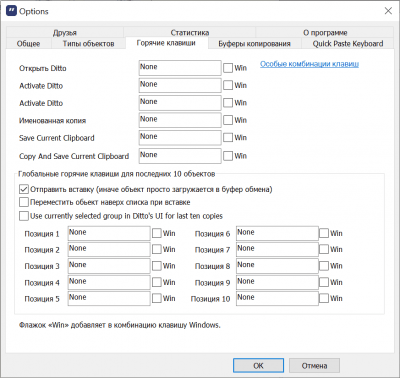Confirm settings with the OK button
Image resolution: width=400 pixels, height=378 pixels.
pos(258,366)
